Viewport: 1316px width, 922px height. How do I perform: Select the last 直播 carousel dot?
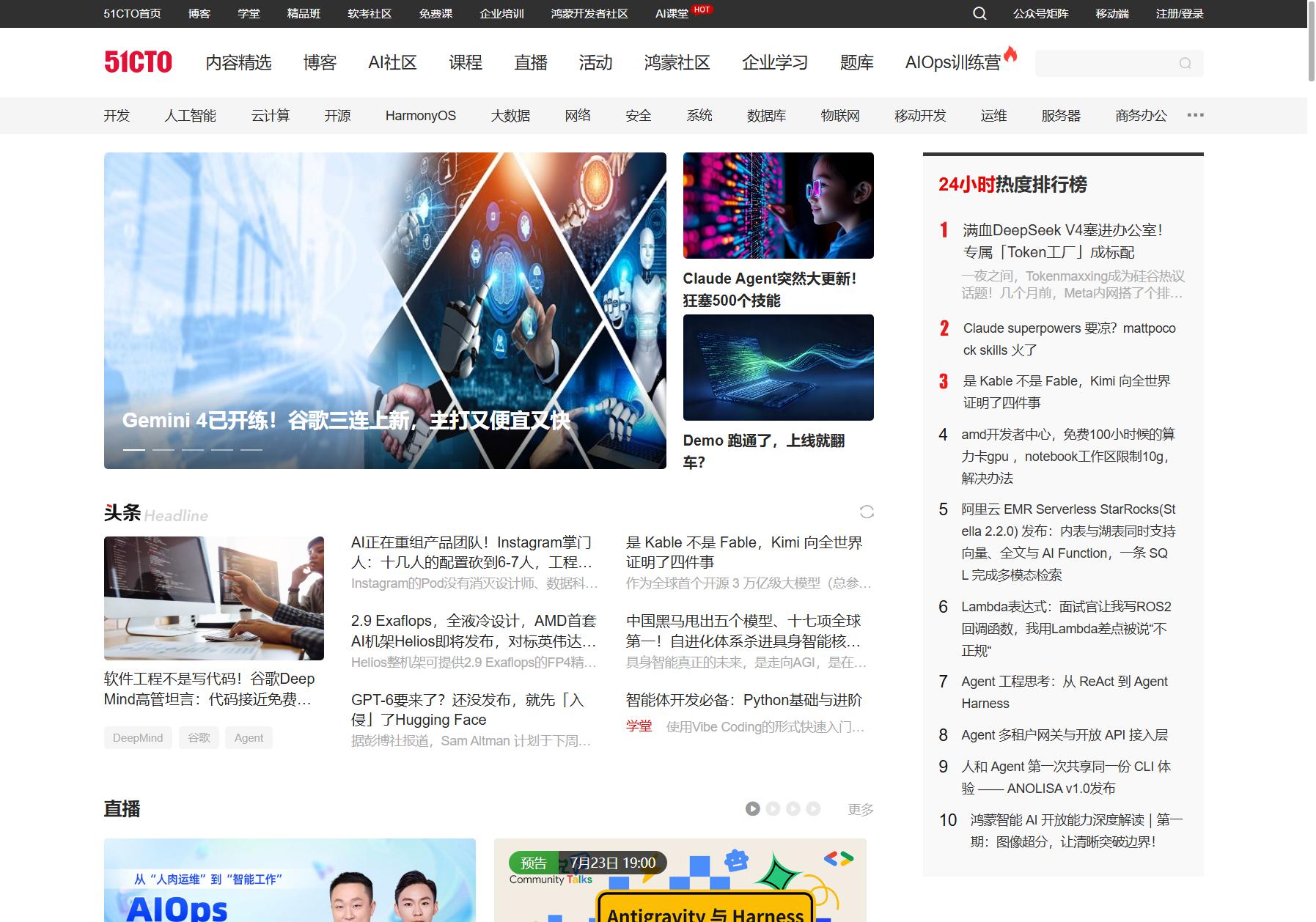(813, 808)
